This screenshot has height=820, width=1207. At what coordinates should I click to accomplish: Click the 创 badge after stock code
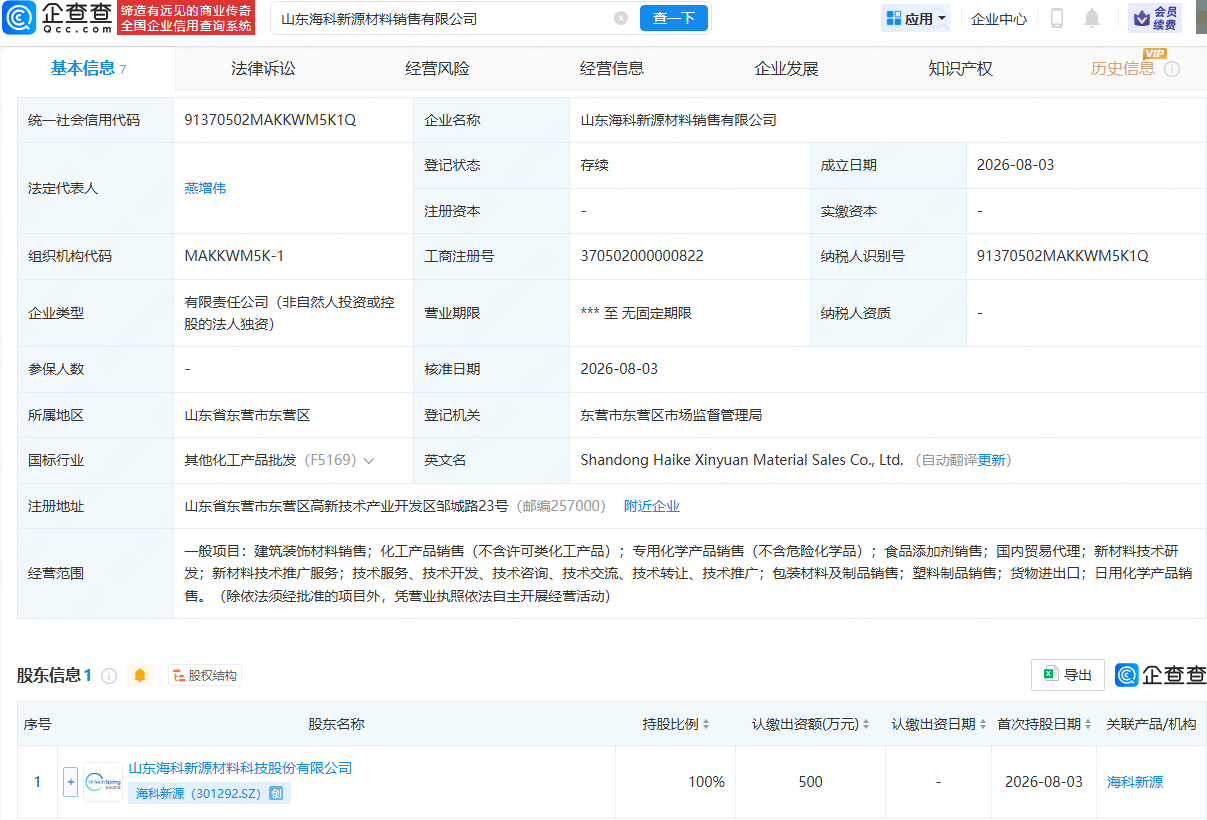278,794
